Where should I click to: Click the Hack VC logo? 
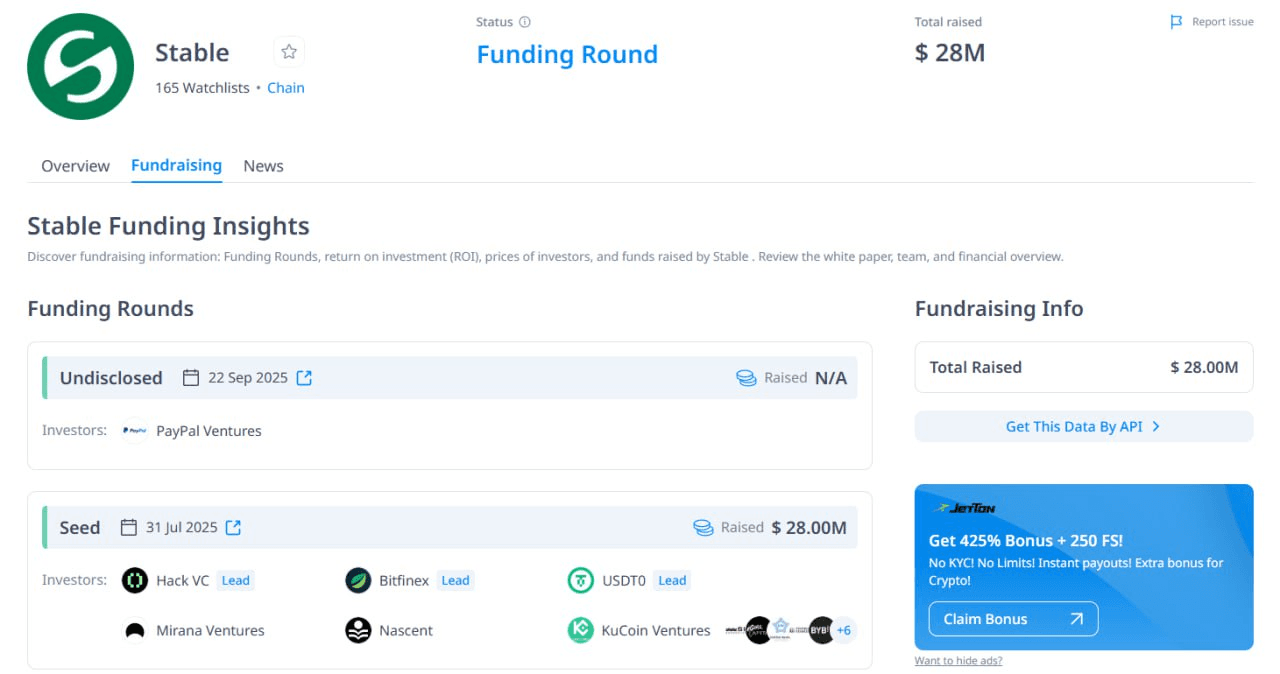pyautogui.click(x=135, y=580)
